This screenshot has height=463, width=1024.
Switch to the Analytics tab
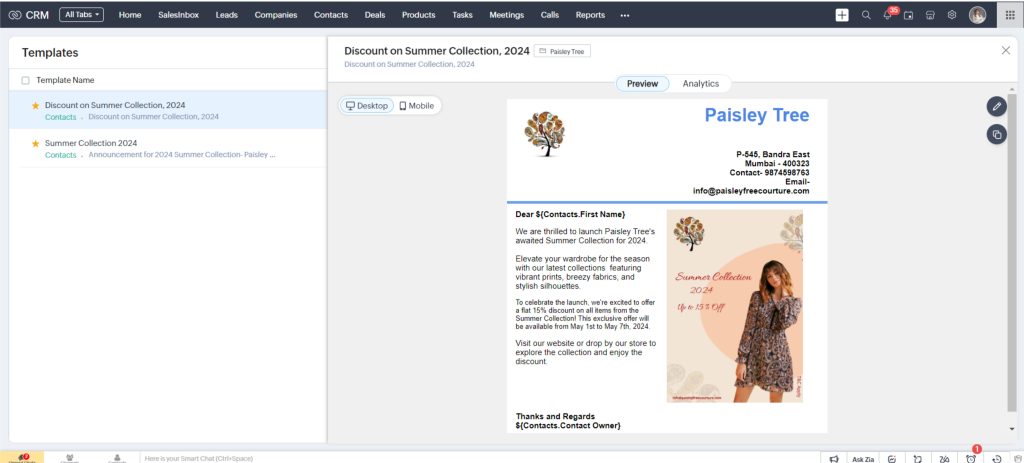(701, 84)
